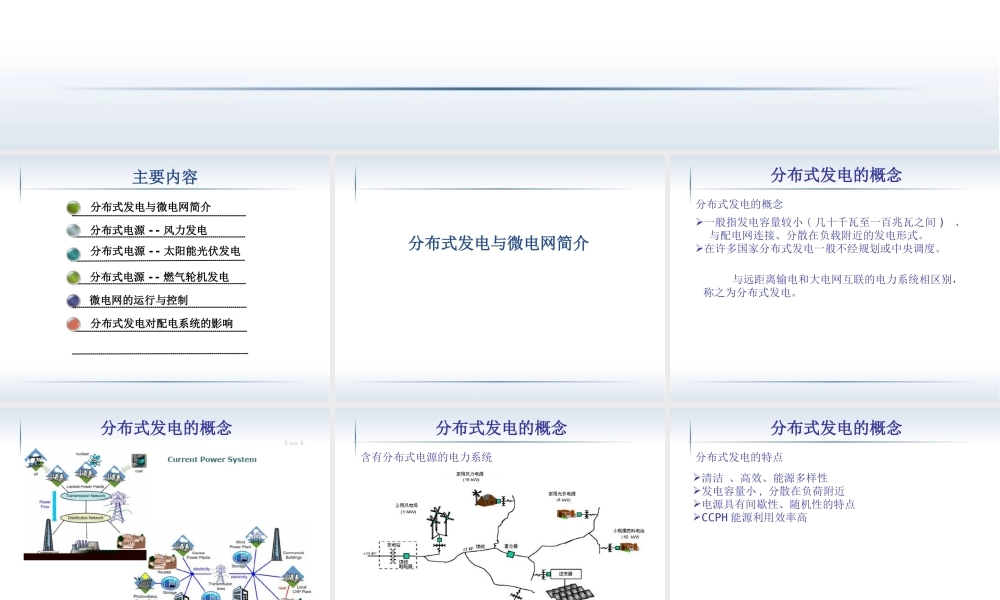Click the red bullet beside 分布式发电对配电系统的影响

click(73, 324)
